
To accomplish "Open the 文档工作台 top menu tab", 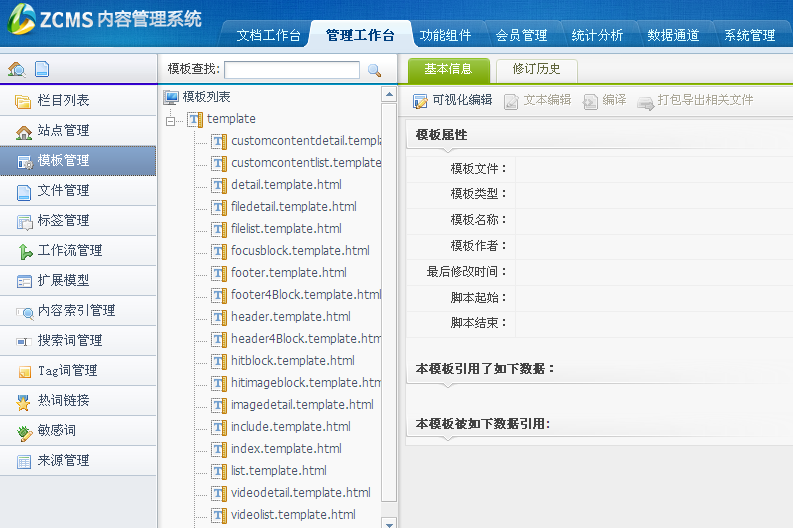I will pos(268,35).
